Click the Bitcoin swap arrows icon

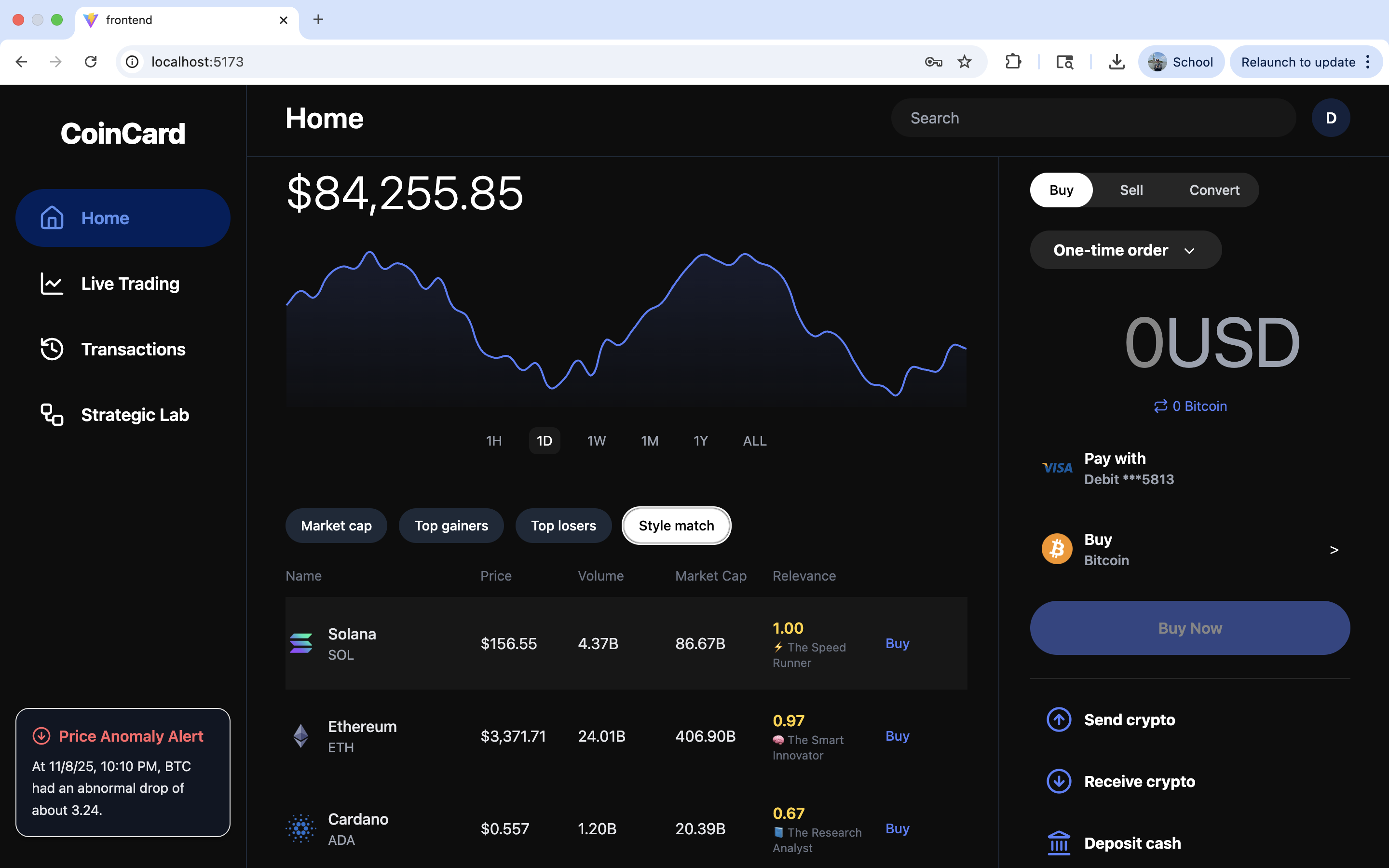click(x=1160, y=407)
